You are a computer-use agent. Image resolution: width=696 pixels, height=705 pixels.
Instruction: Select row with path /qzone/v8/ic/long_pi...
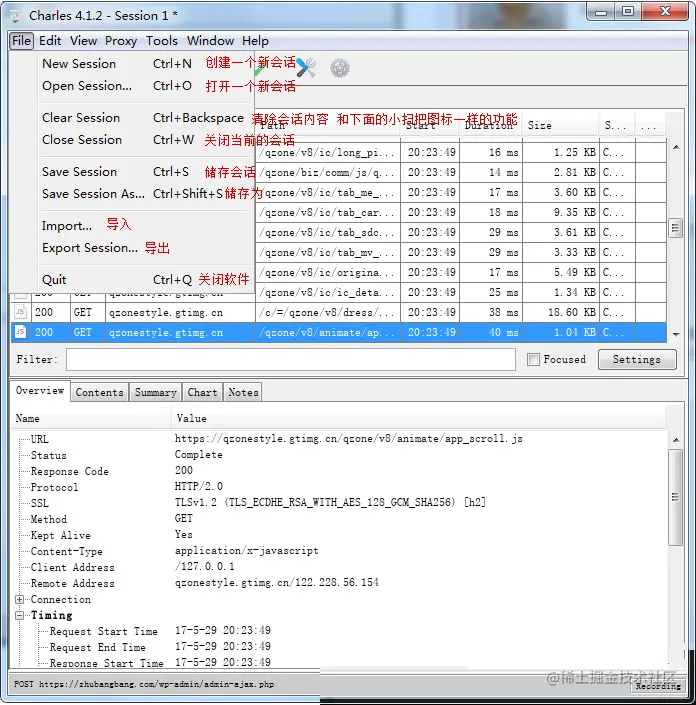click(x=460, y=152)
